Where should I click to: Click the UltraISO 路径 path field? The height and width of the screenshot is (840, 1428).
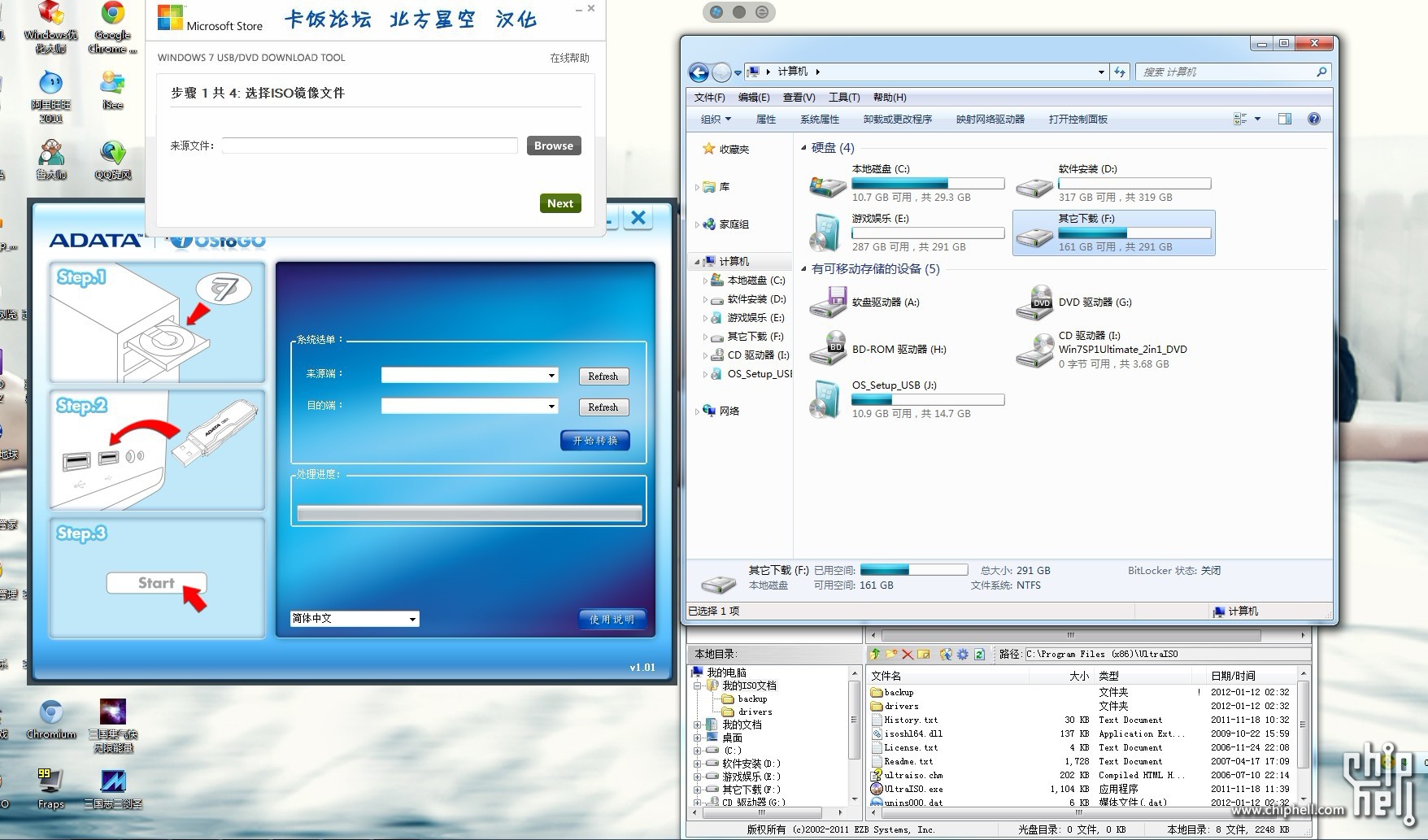coord(1167,654)
